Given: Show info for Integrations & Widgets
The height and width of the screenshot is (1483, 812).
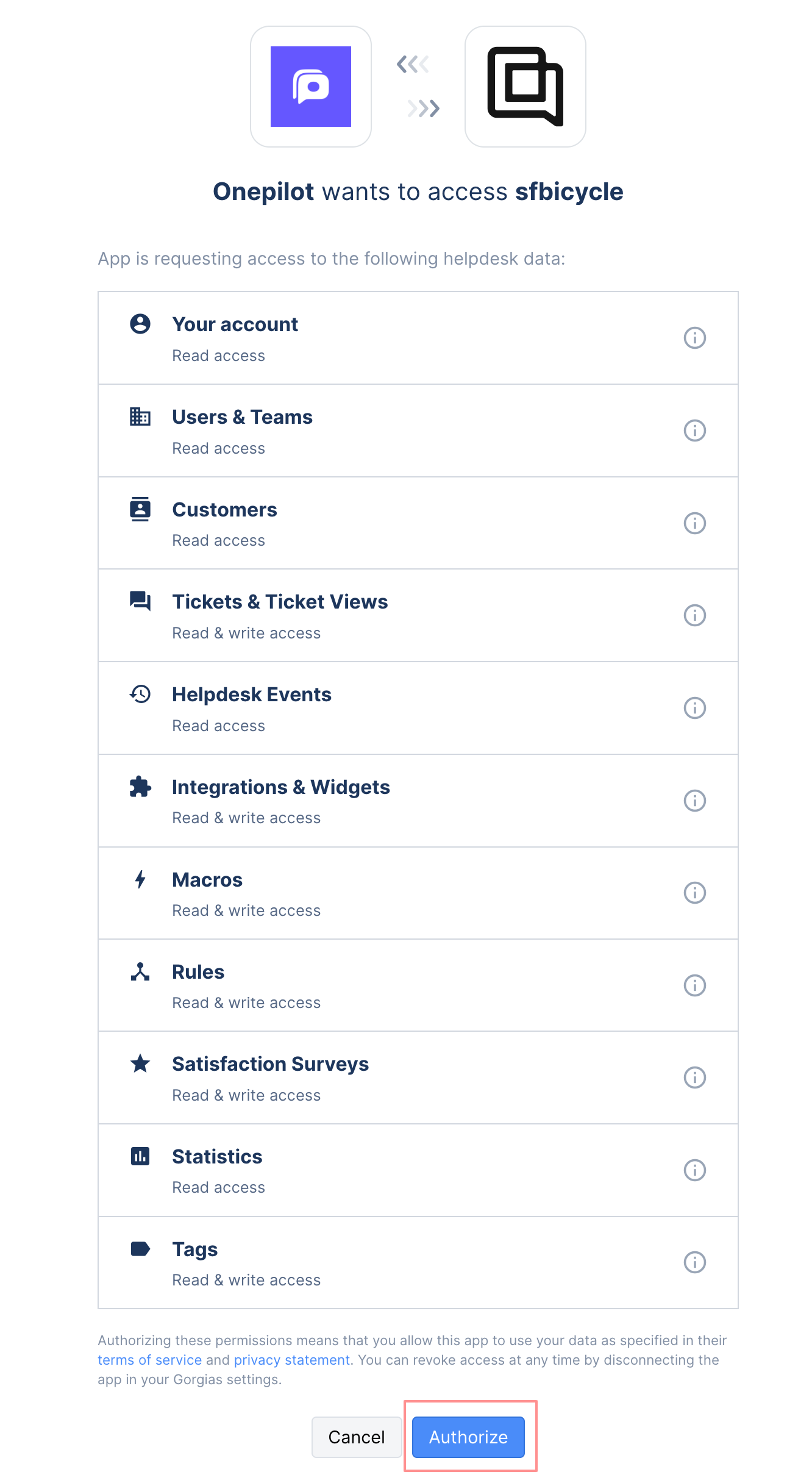Looking at the screenshot, I should tap(694, 801).
